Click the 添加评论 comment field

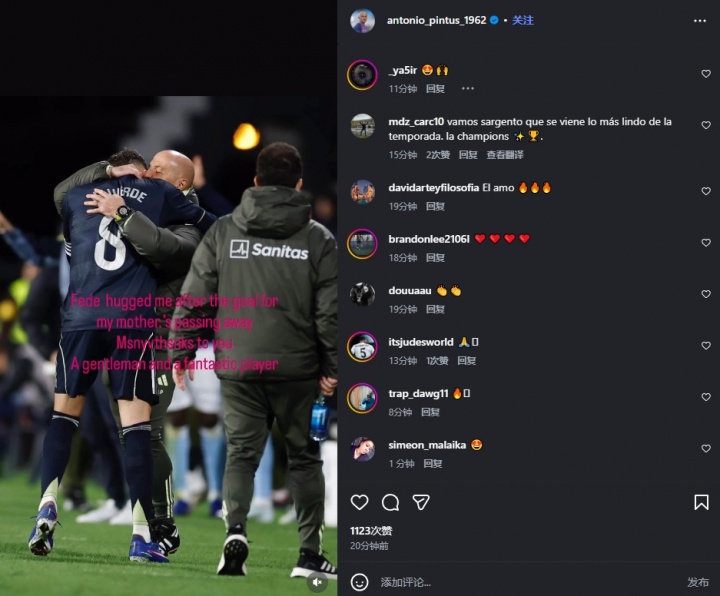pos(528,582)
